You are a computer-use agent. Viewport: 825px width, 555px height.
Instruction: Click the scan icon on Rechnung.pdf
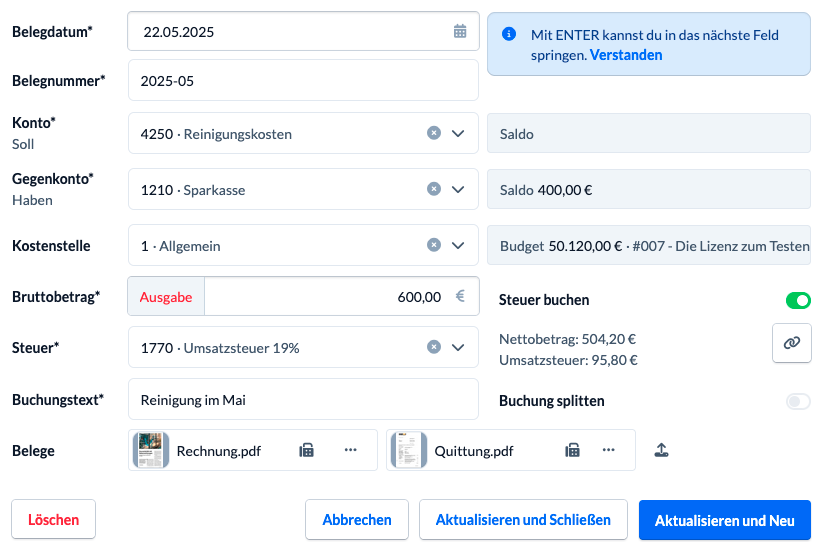307,450
